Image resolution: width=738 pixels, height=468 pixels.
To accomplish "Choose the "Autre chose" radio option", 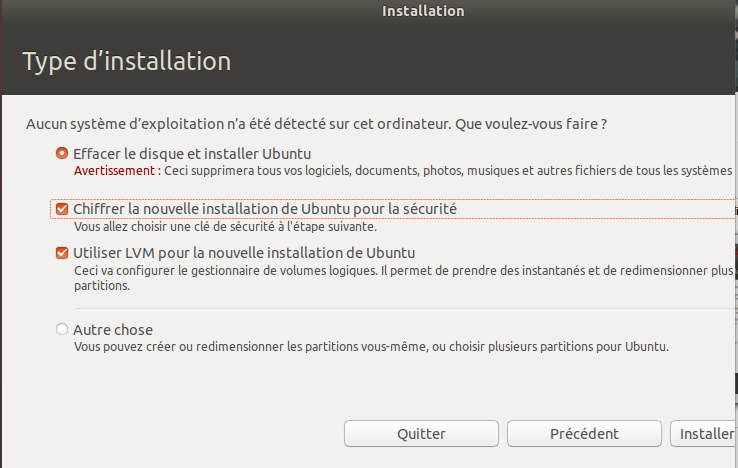I will (62, 329).
